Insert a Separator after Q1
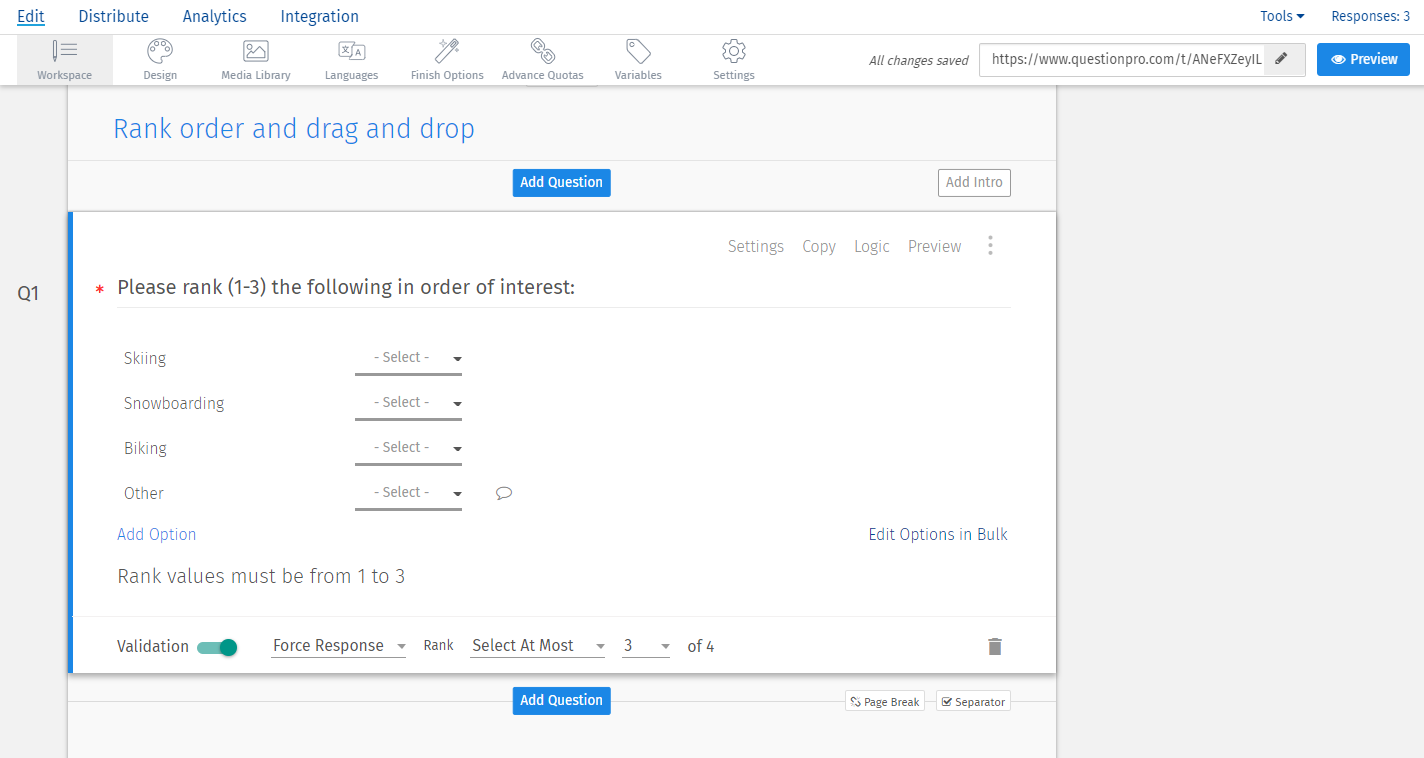The image size is (1424, 758). point(972,701)
